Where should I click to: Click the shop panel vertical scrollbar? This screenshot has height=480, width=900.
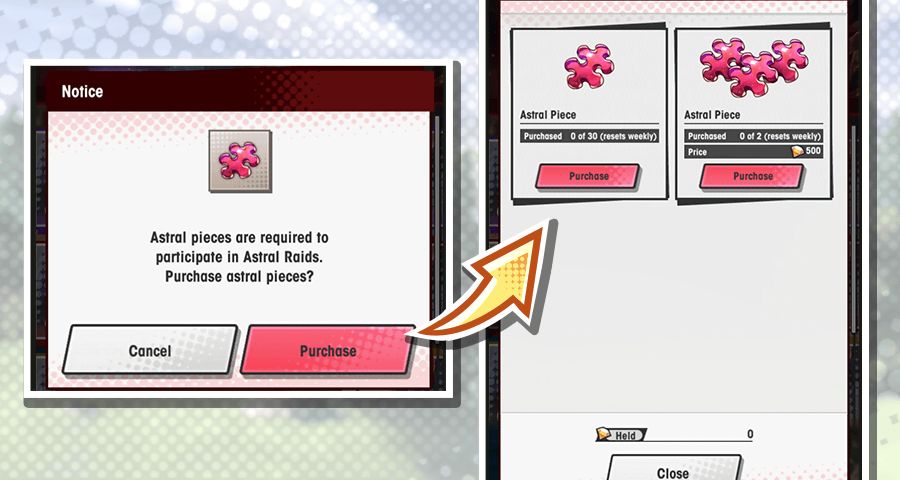point(854,230)
